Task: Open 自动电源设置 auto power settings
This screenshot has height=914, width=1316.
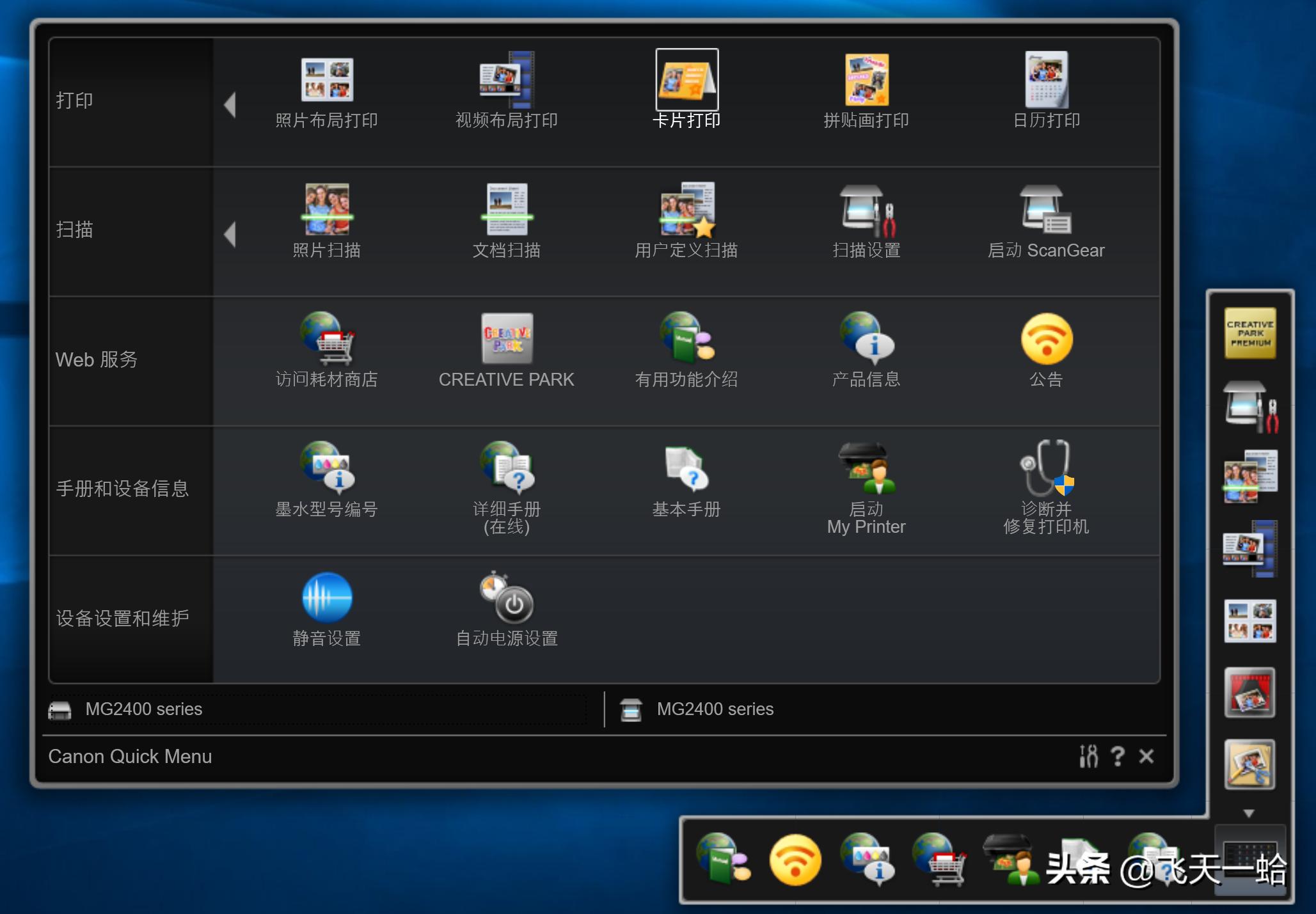Action: coord(506,597)
